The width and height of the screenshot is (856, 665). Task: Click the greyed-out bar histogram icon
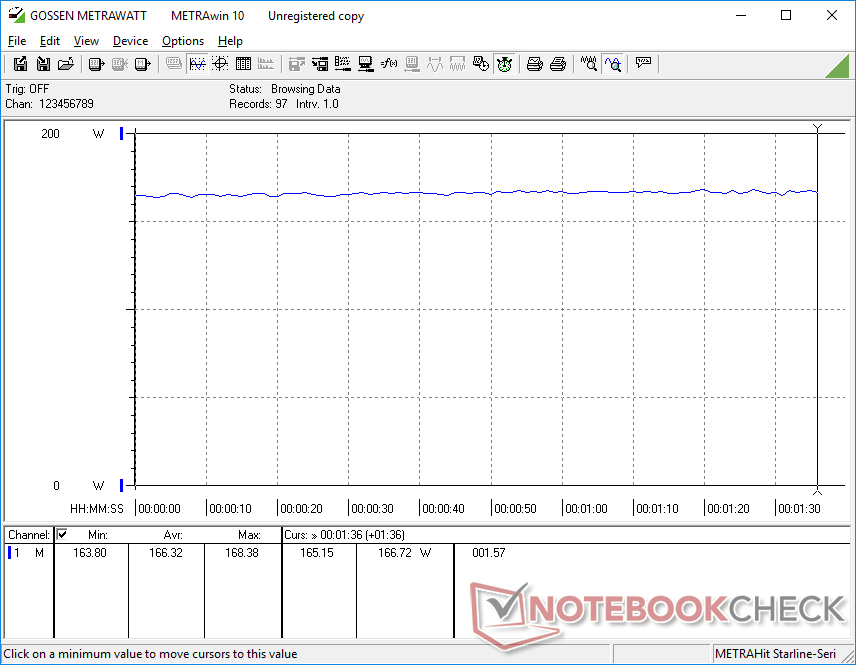266,64
